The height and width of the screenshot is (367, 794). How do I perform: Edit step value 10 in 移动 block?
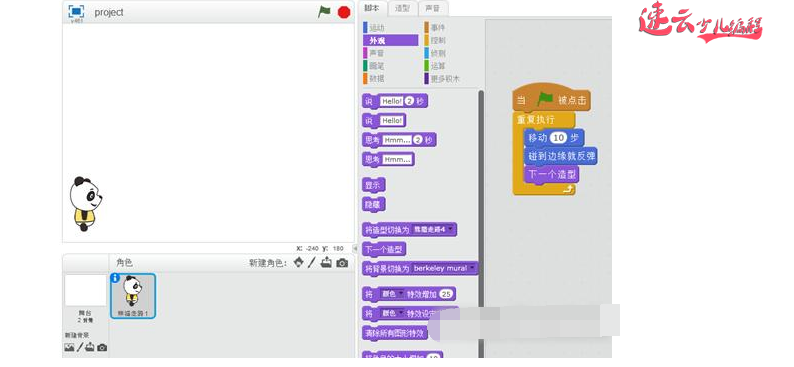point(560,138)
